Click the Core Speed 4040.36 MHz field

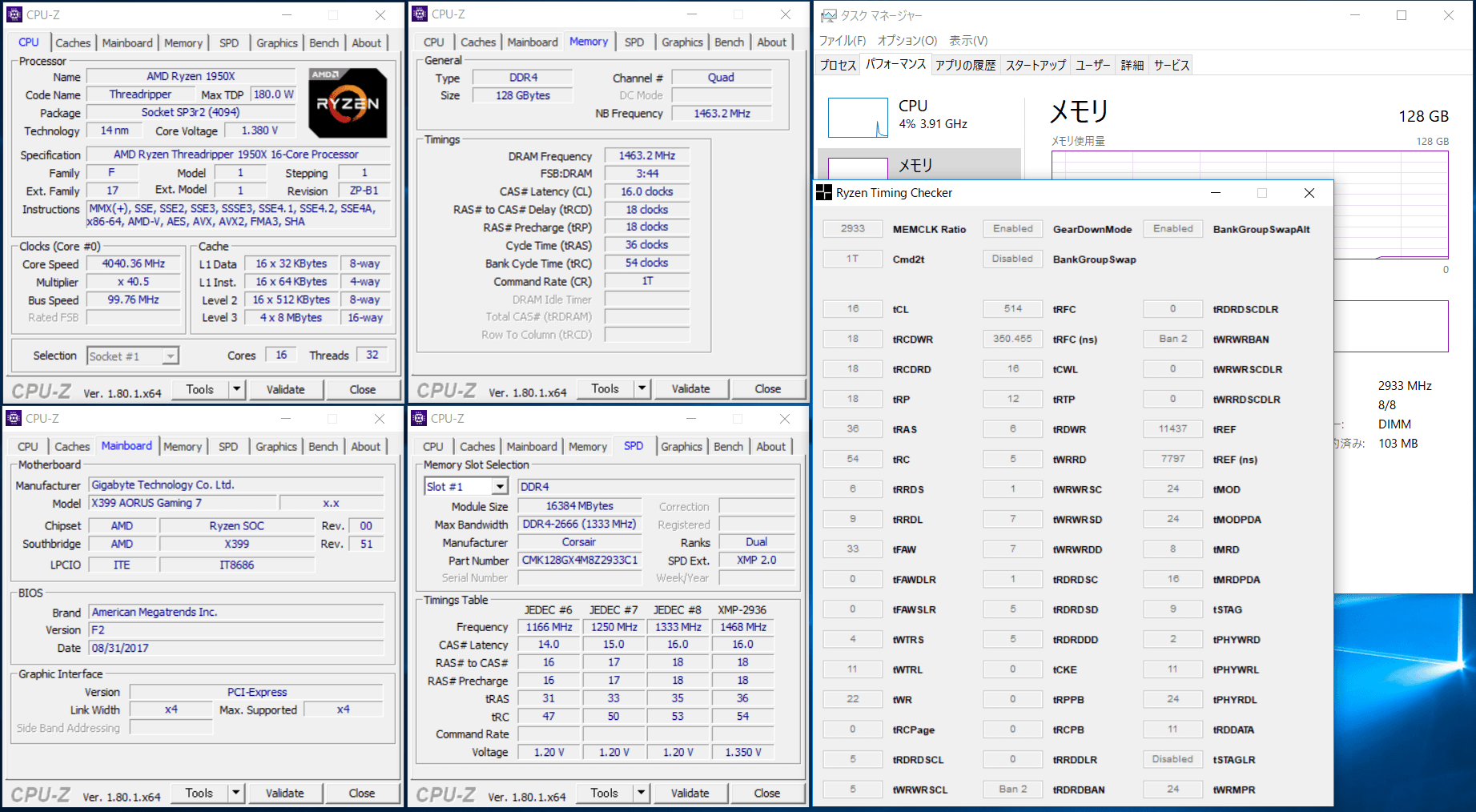134,263
